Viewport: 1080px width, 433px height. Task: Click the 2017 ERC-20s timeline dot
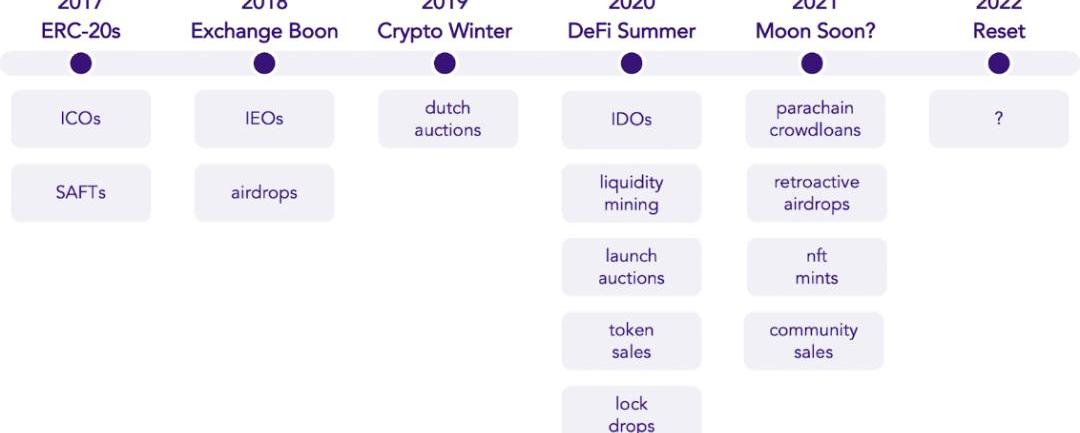[x=81, y=63]
